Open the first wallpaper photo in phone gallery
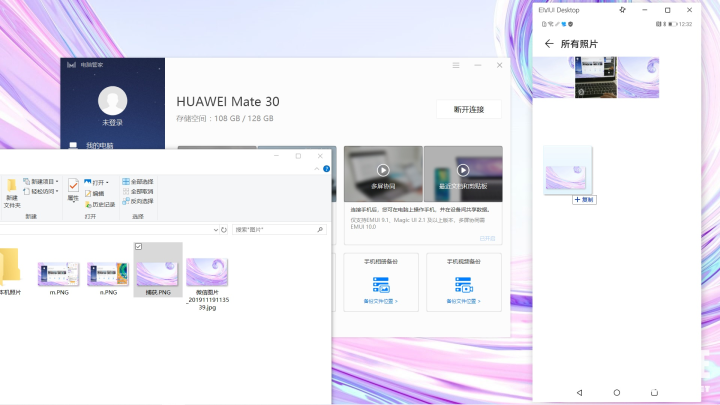 [553, 77]
